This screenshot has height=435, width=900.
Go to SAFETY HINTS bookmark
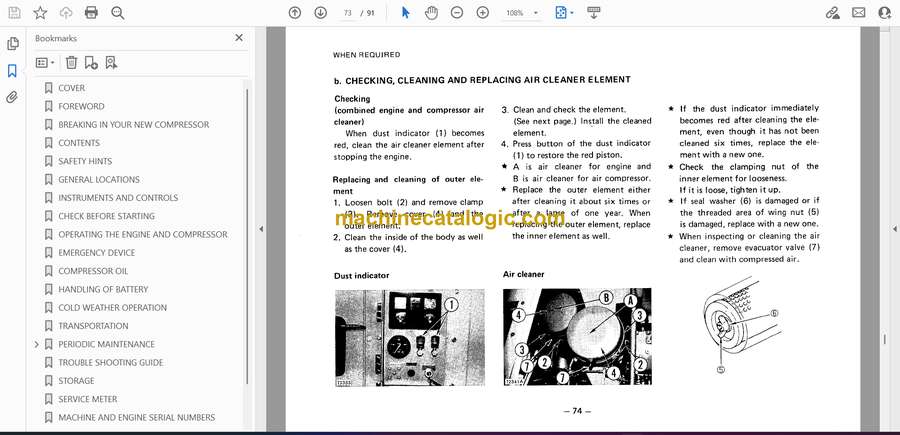coord(85,161)
